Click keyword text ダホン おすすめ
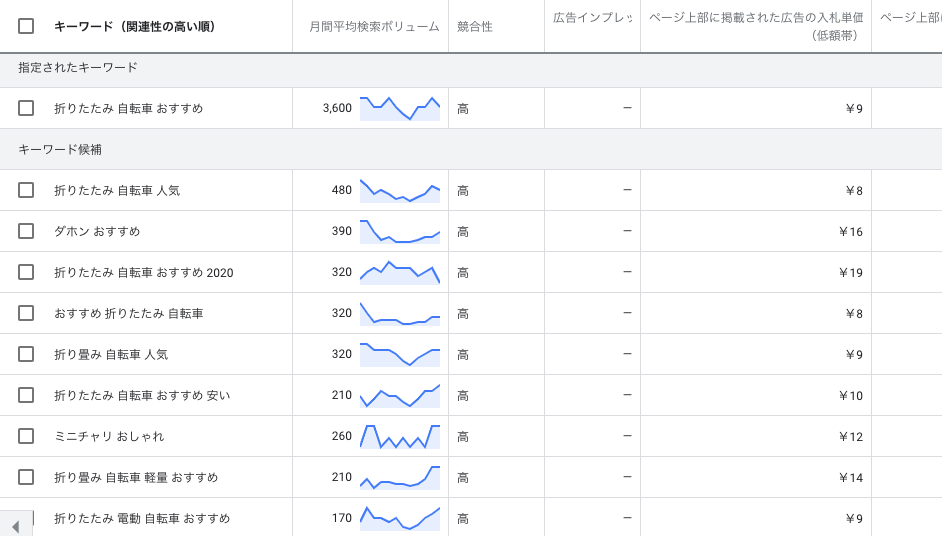This screenshot has width=942, height=536. 97,231
